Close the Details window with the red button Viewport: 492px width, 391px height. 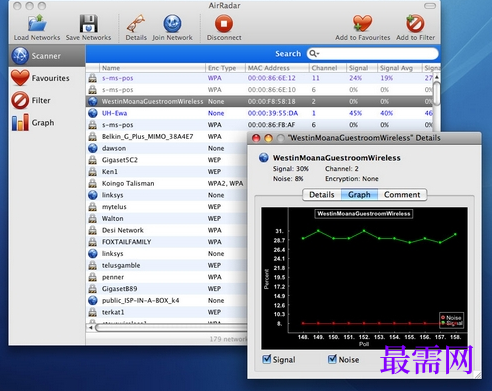[256, 138]
